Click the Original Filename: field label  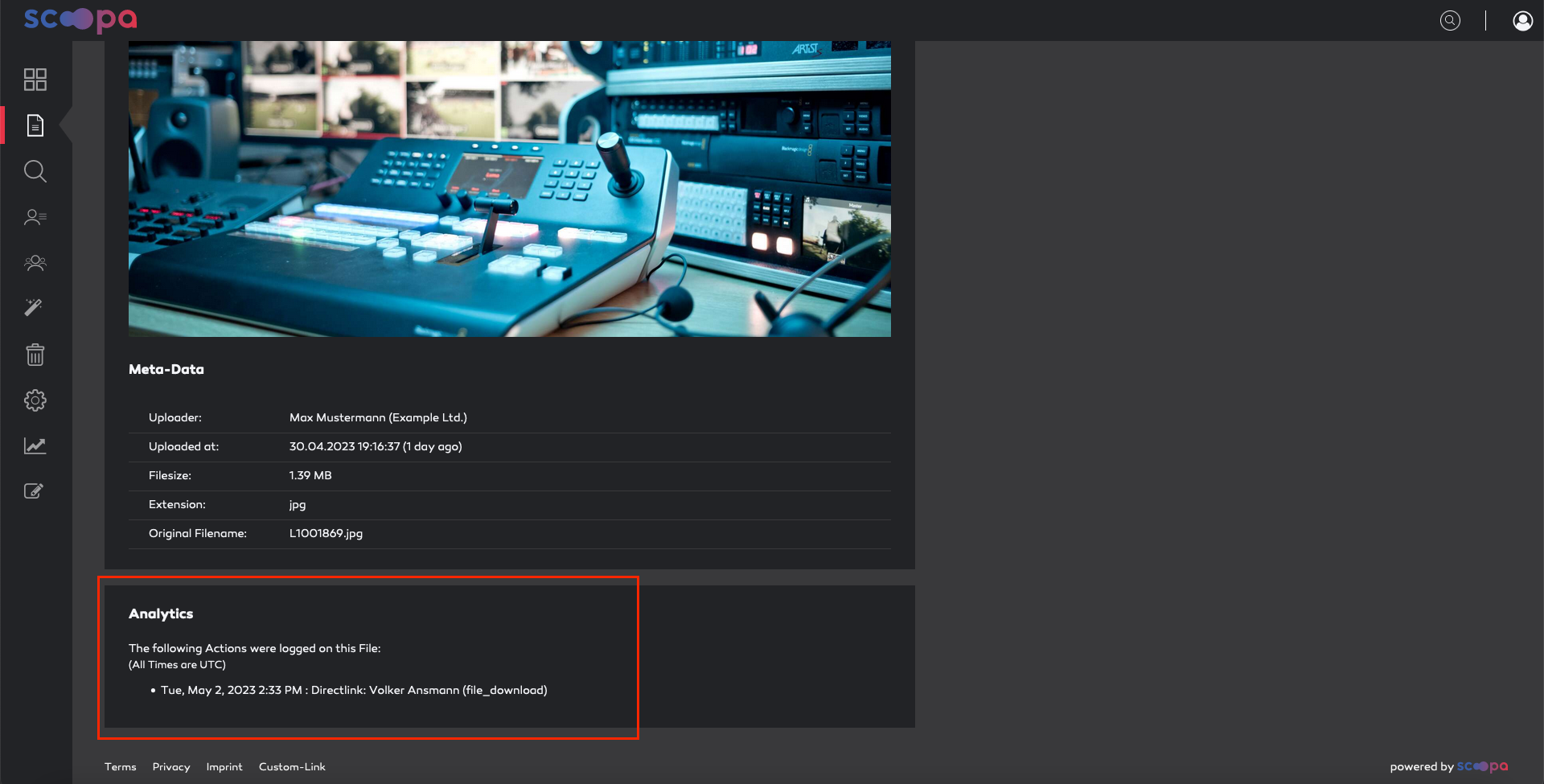pyautogui.click(x=198, y=534)
